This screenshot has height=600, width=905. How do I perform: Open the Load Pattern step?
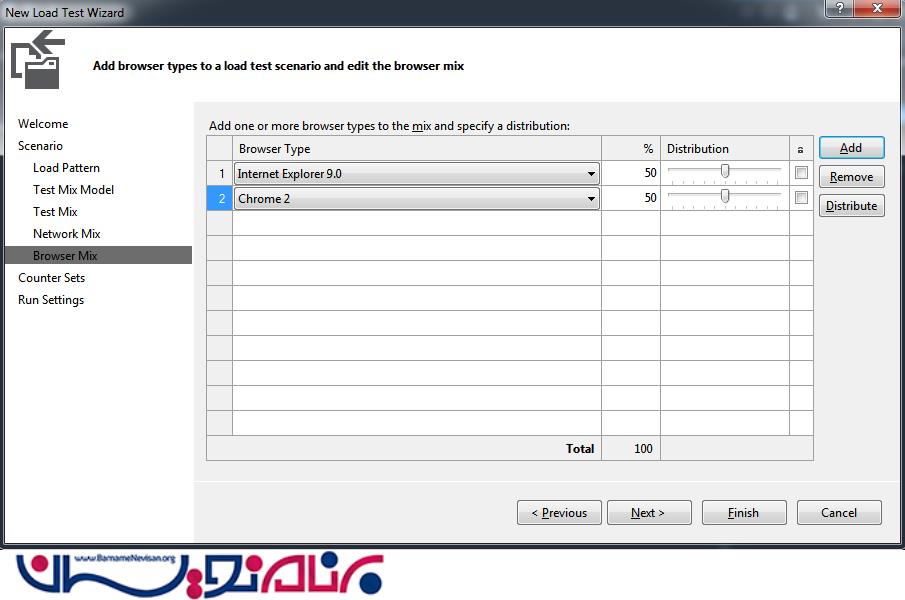coord(66,168)
